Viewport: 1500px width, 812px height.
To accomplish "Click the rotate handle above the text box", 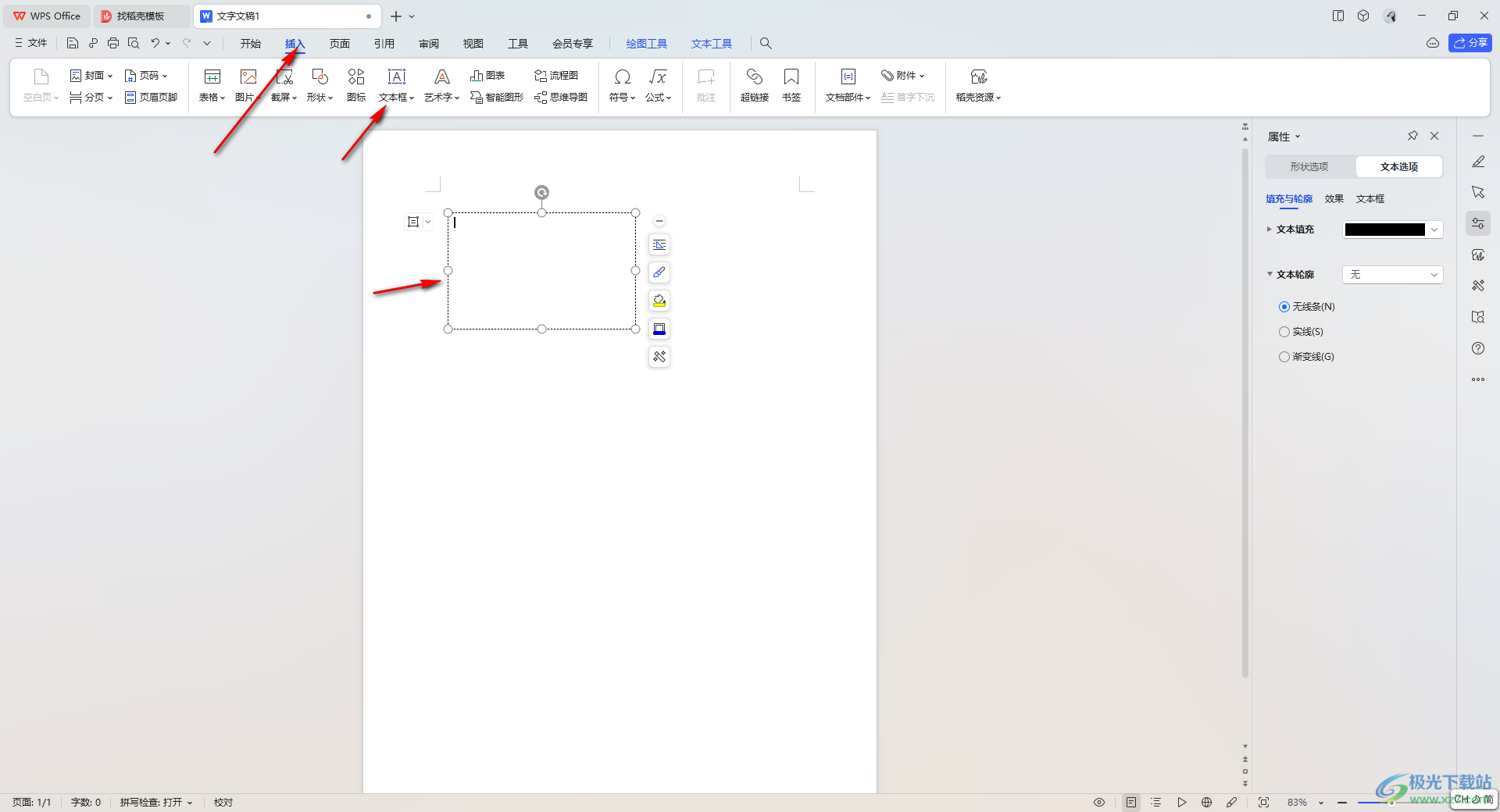I will pyautogui.click(x=541, y=192).
